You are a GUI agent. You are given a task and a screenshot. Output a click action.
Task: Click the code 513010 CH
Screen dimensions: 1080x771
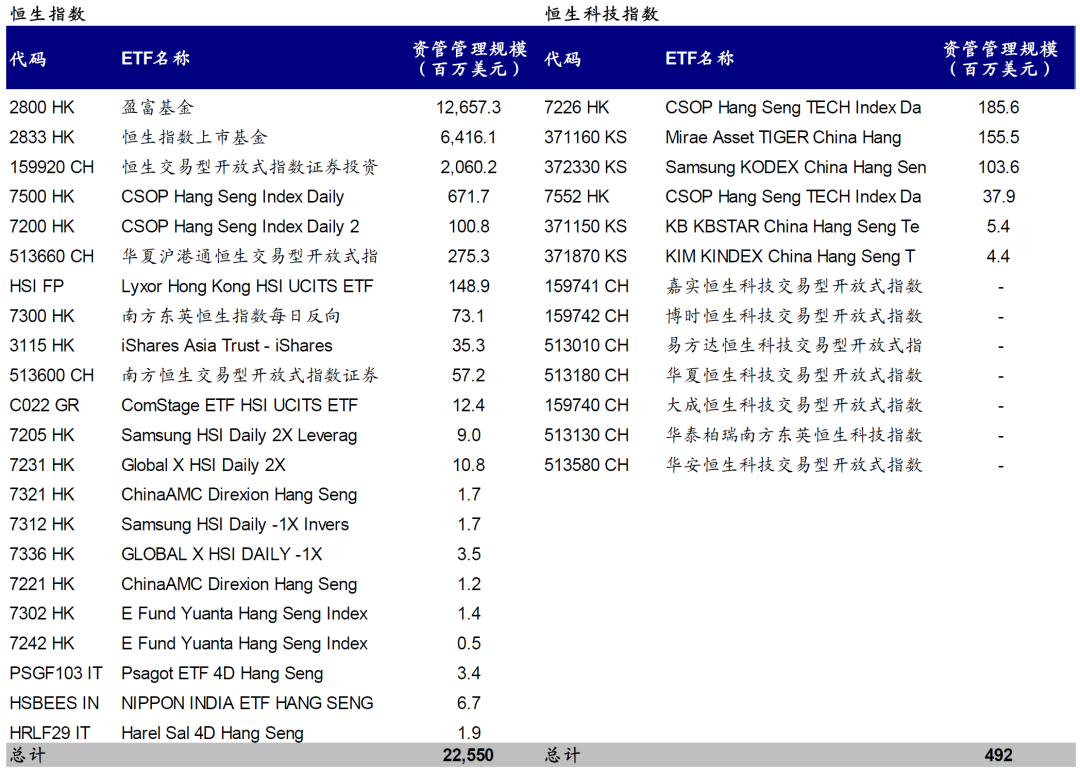(587, 345)
